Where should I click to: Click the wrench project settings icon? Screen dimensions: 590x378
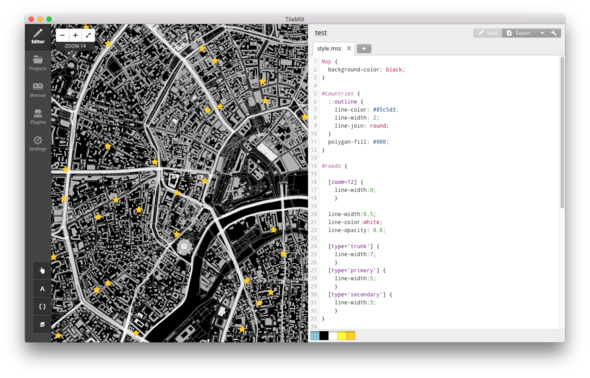(x=554, y=33)
